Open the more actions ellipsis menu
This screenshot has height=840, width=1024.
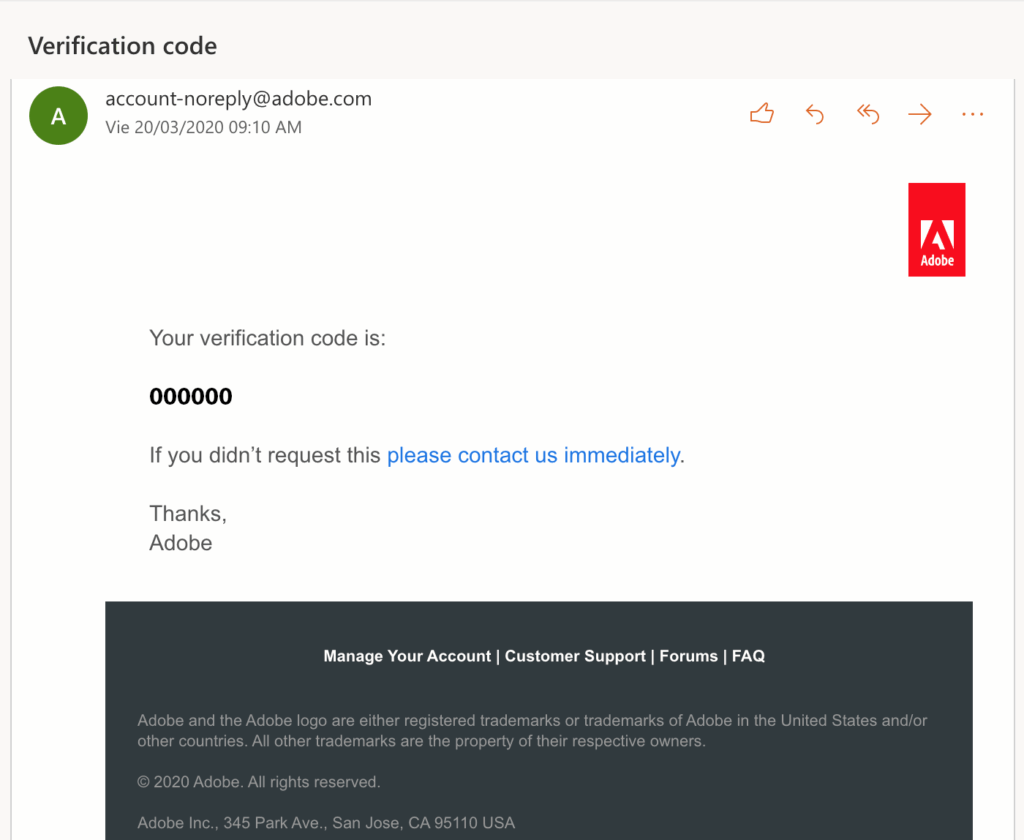click(972, 115)
